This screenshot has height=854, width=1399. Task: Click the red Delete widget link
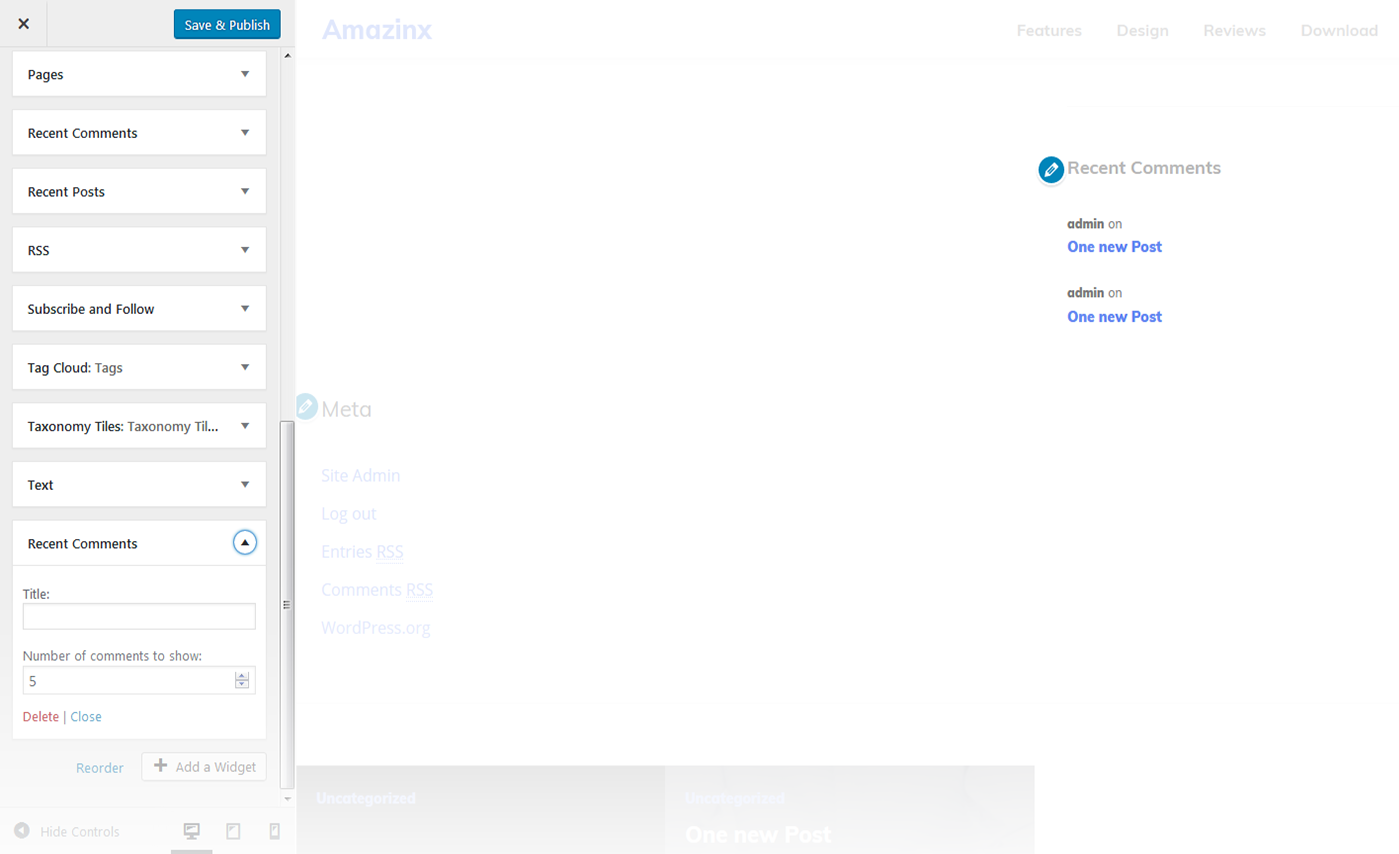tap(41, 717)
